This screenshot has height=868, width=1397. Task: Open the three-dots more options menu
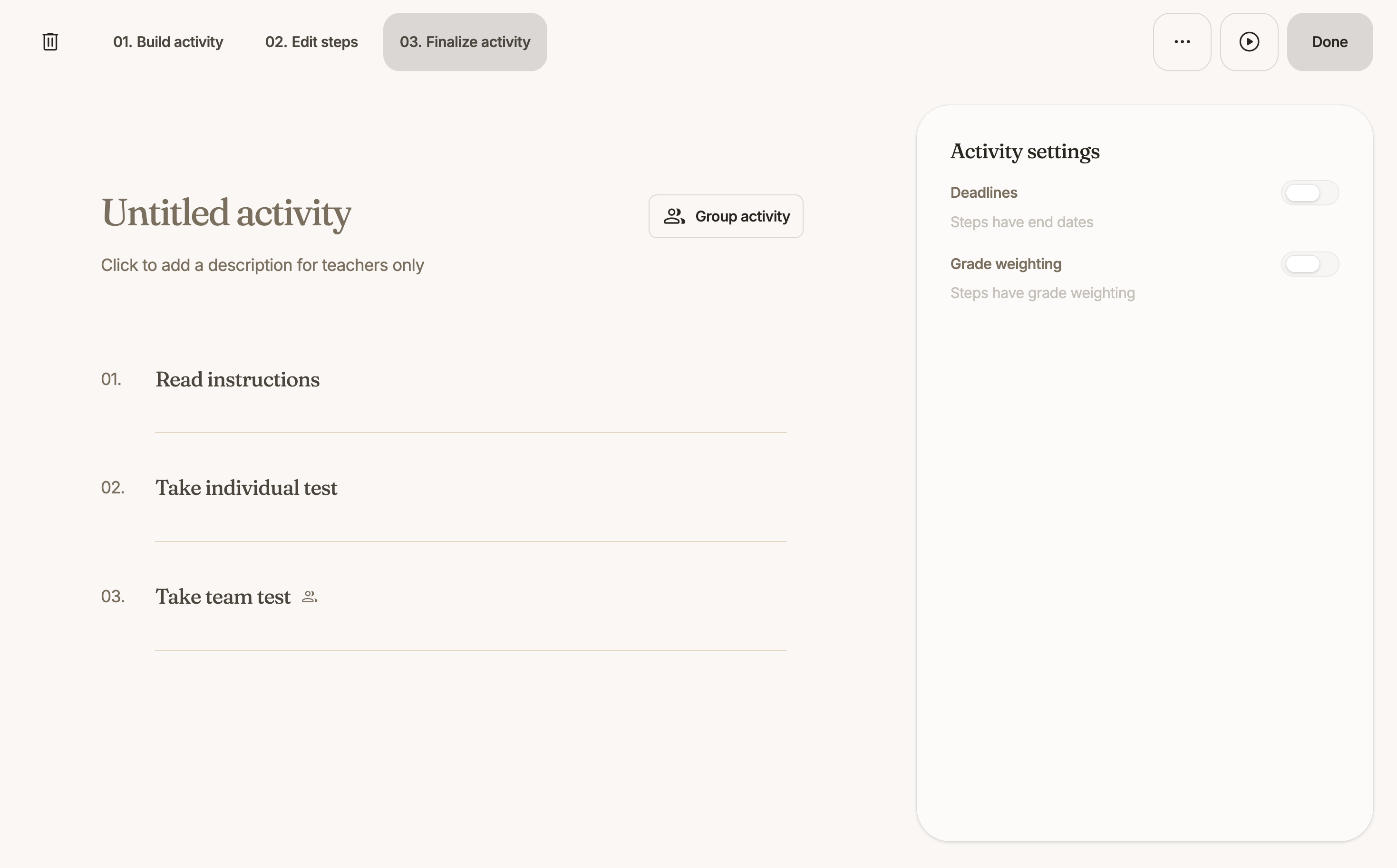click(1182, 42)
